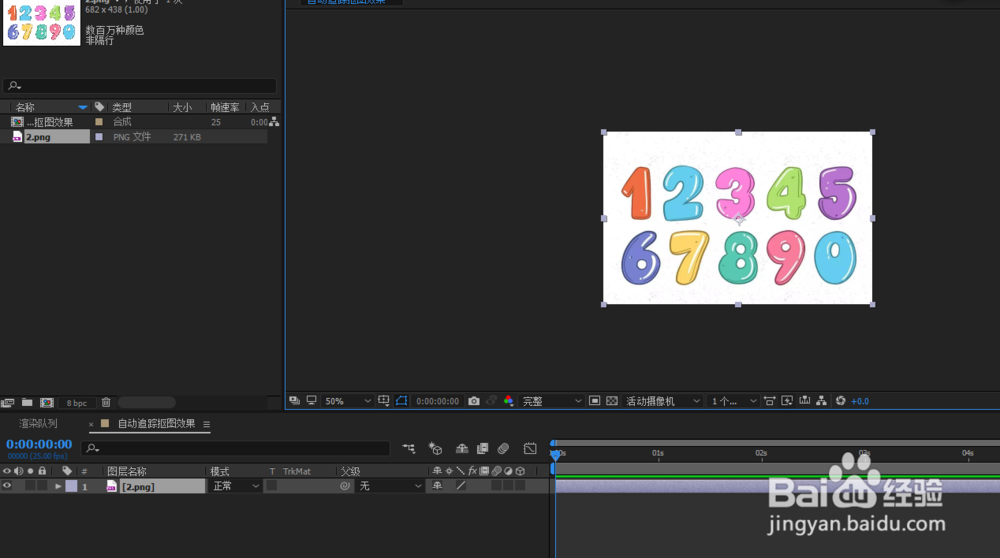This screenshot has width=1000, height=558.
Task: Click the fast previews icon
Action: click(787, 400)
